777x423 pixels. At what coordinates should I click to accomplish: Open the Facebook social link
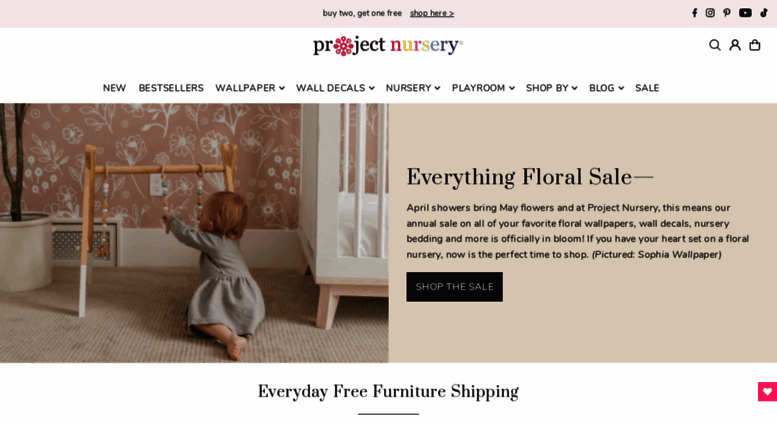tap(695, 13)
